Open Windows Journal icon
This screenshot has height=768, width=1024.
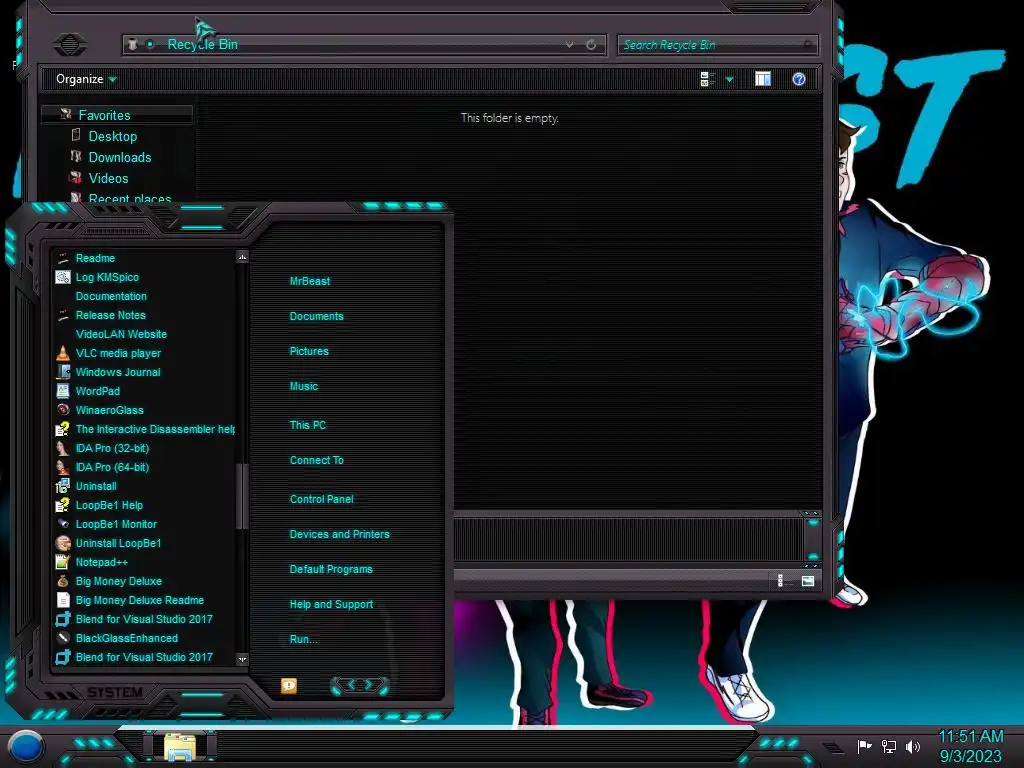pyautogui.click(x=63, y=372)
